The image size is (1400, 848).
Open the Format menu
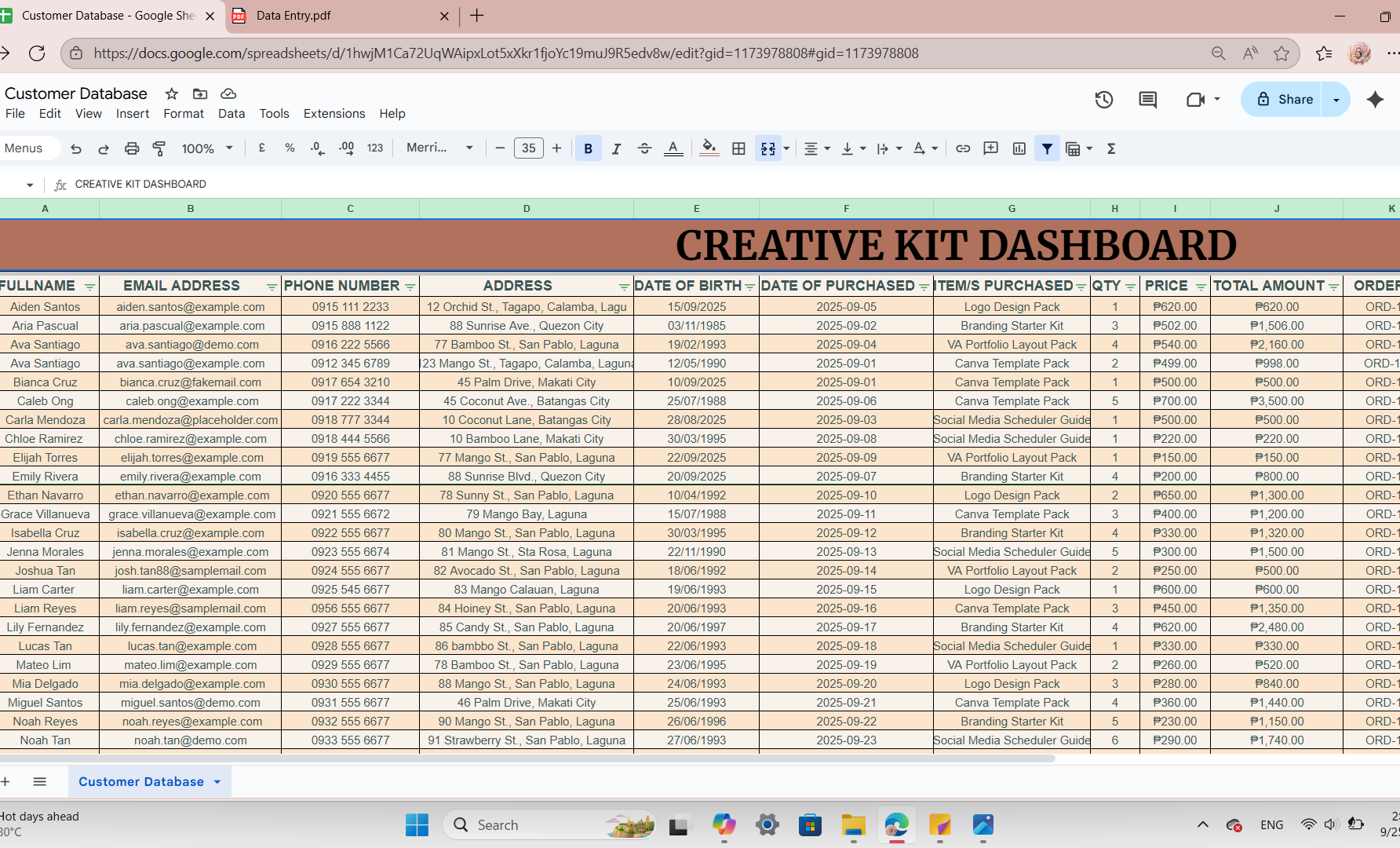184,114
